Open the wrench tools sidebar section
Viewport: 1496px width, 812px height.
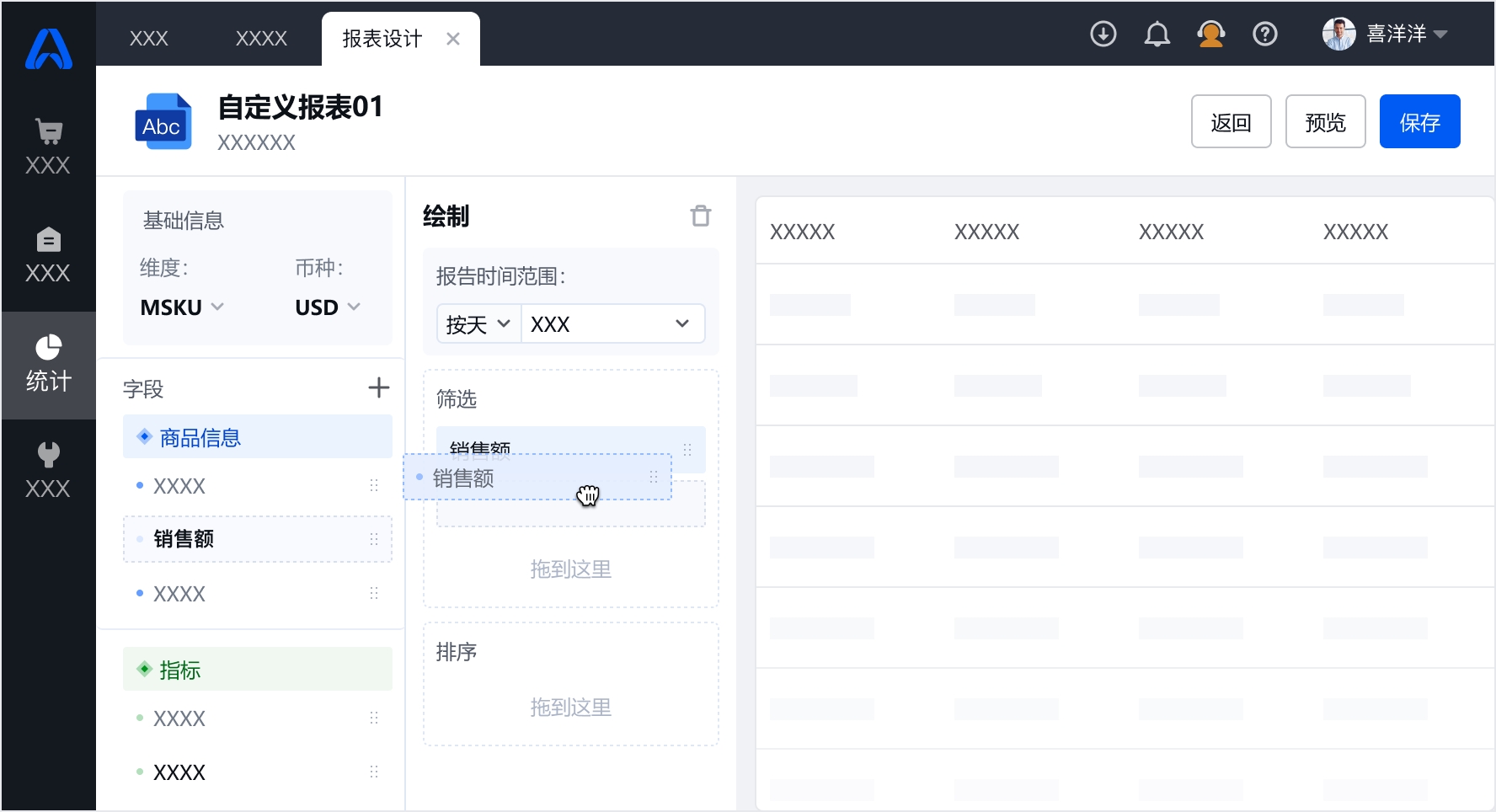[x=48, y=471]
